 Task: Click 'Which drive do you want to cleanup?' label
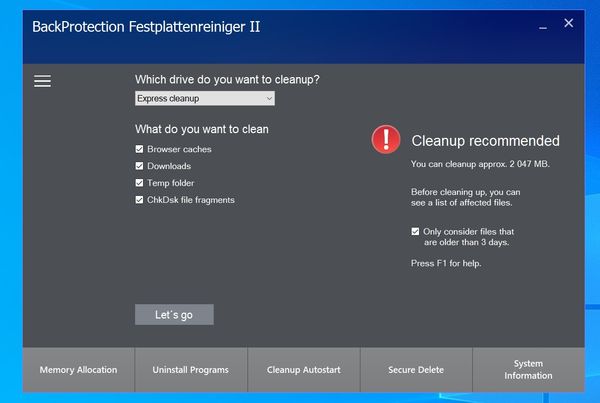[227, 80]
